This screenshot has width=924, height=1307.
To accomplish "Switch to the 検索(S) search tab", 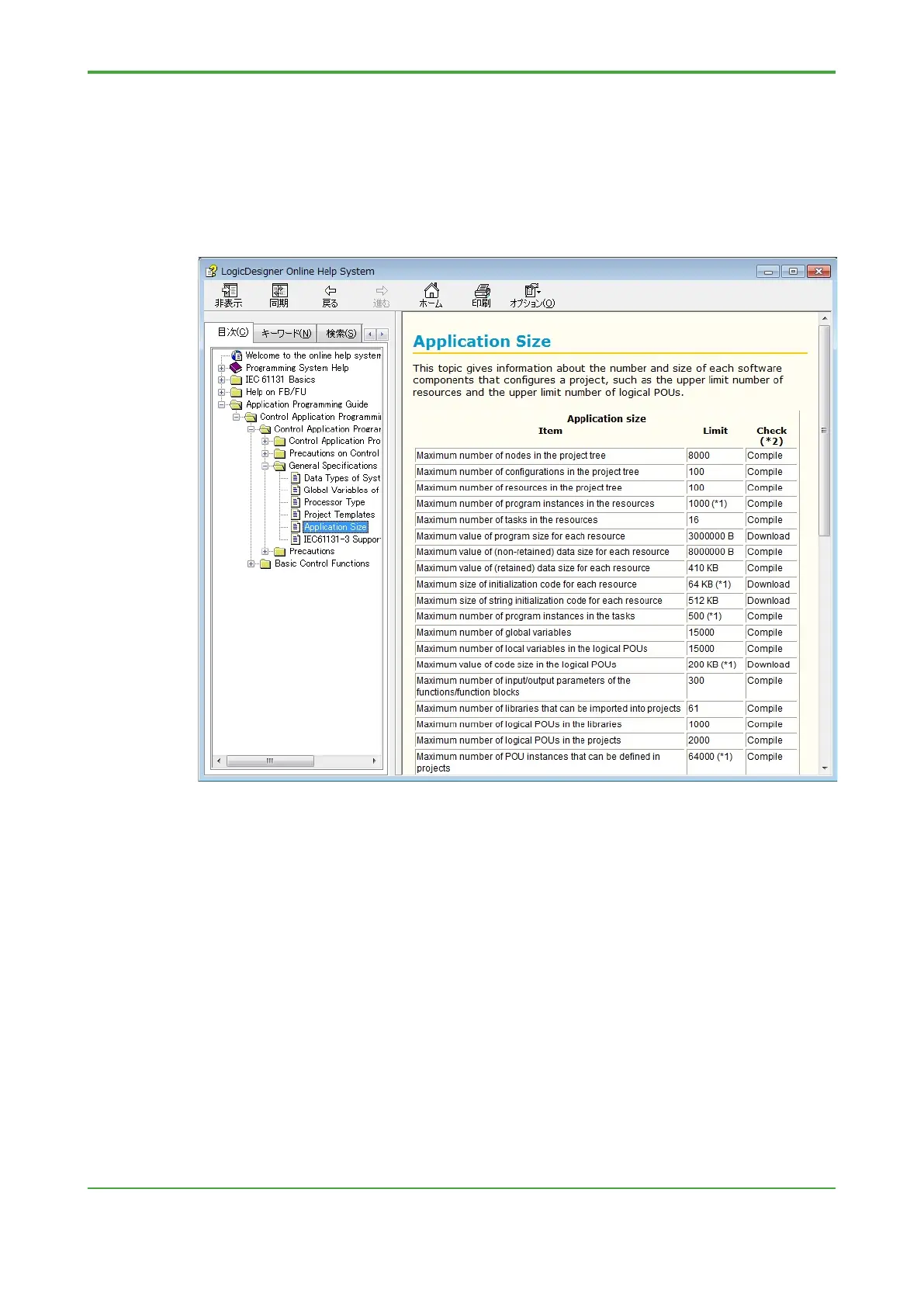I will [x=341, y=333].
